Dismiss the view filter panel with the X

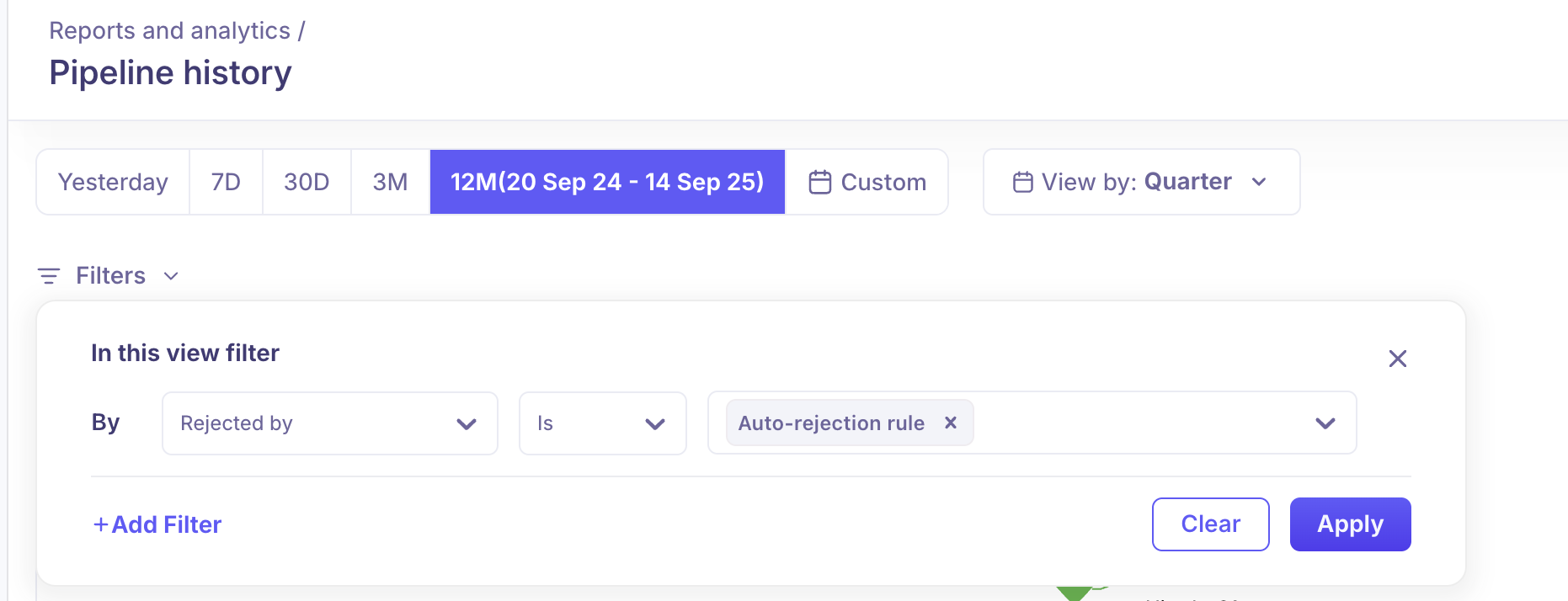click(x=1398, y=358)
